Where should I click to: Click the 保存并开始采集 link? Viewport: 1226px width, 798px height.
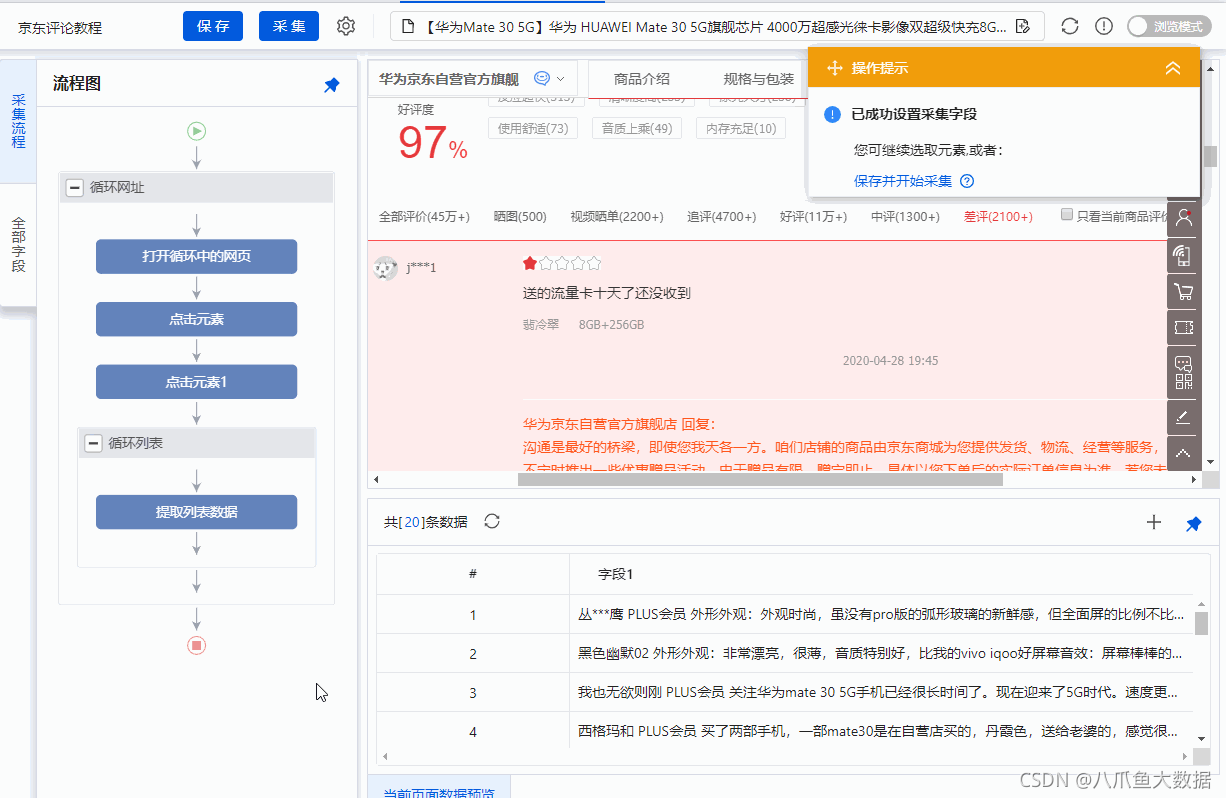point(903,181)
